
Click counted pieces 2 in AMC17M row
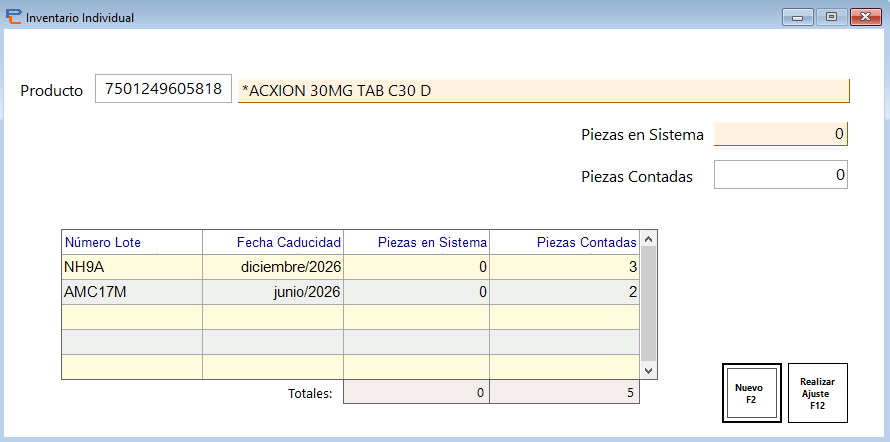[564, 292]
